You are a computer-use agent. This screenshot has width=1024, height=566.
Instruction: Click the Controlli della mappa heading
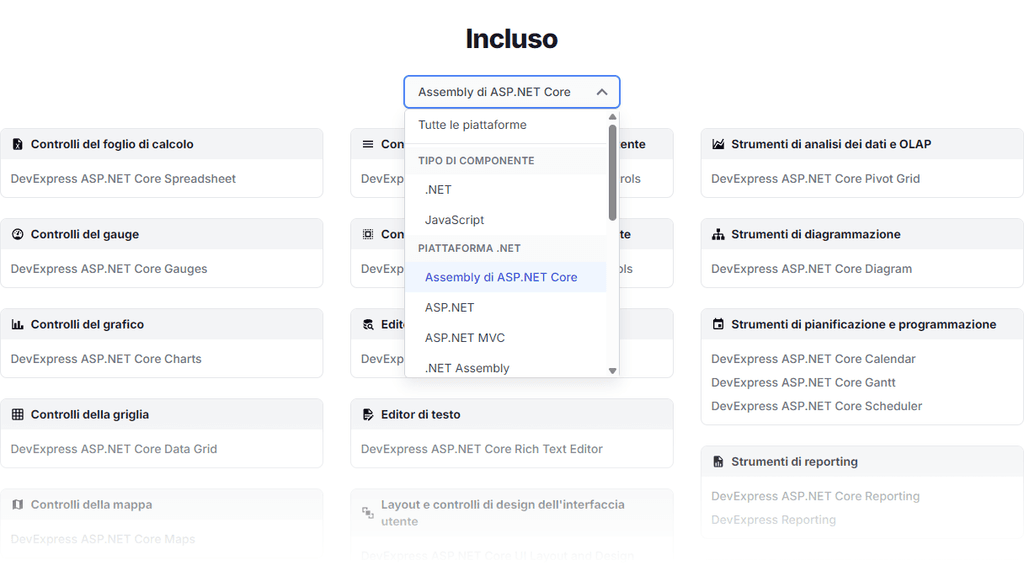[91, 505]
